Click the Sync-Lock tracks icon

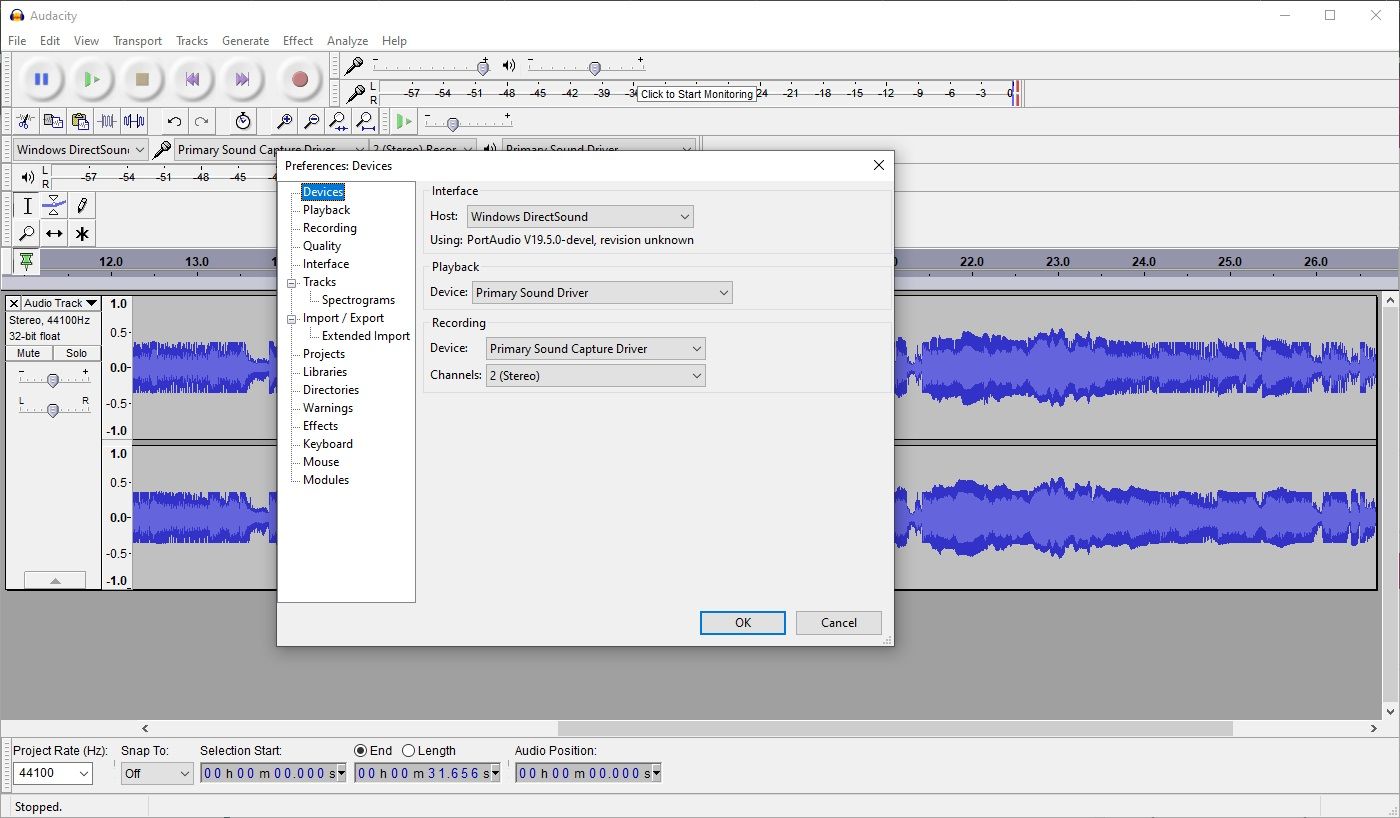[x=243, y=121]
